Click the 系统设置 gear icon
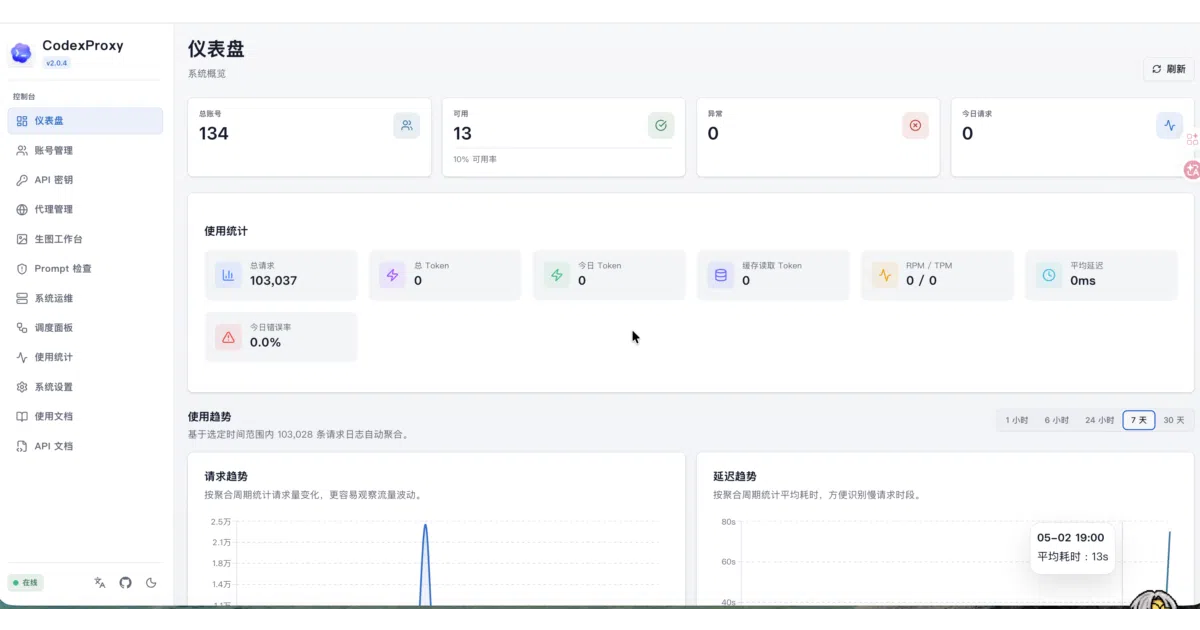This screenshot has width=1200, height=630. pyautogui.click(x=22, y=387)
